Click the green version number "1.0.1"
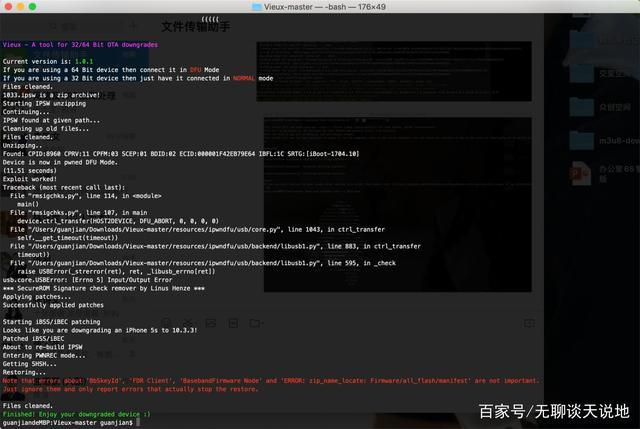 click(x=84, y=61)
